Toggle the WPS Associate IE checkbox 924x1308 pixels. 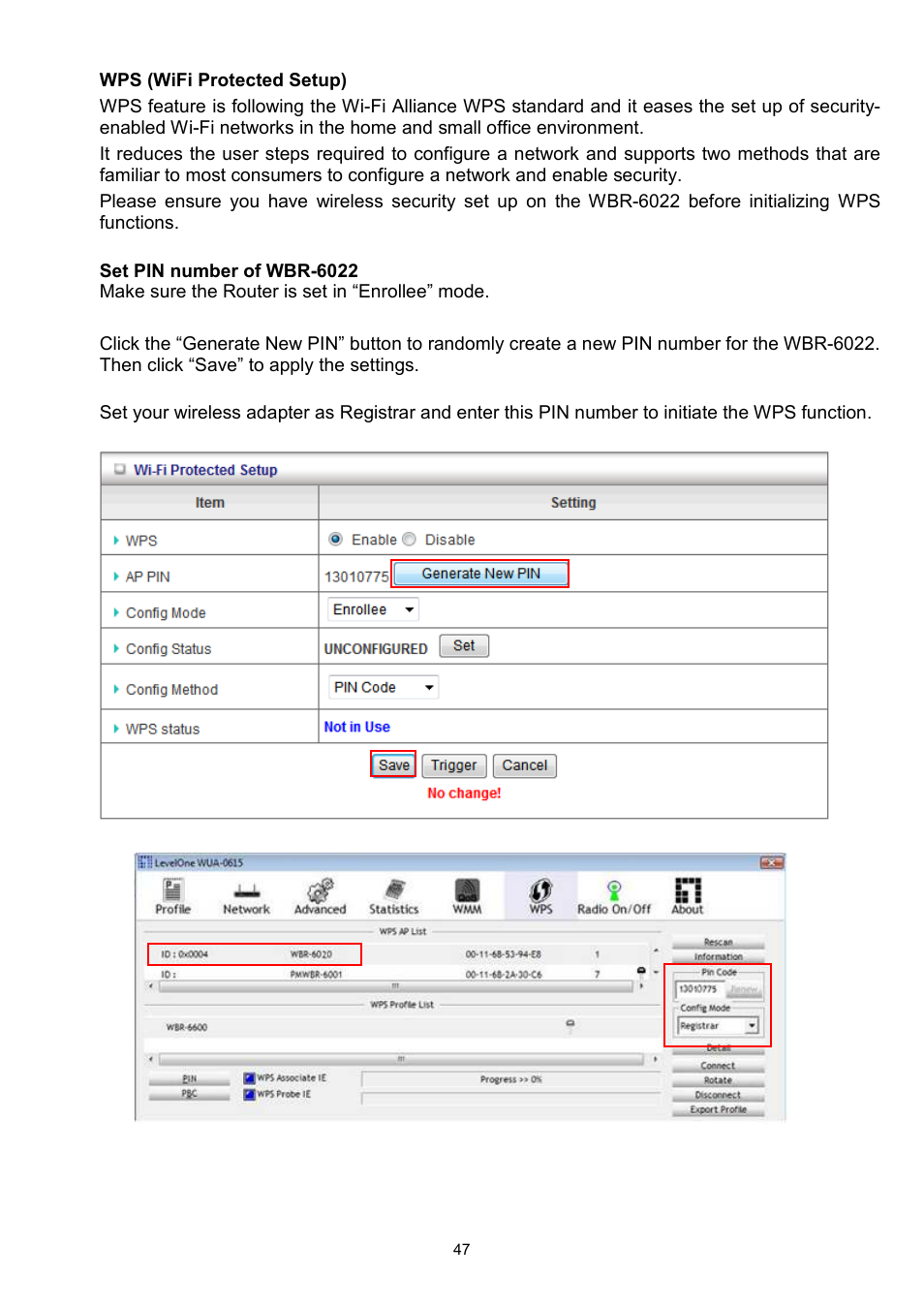(249, 1077)
